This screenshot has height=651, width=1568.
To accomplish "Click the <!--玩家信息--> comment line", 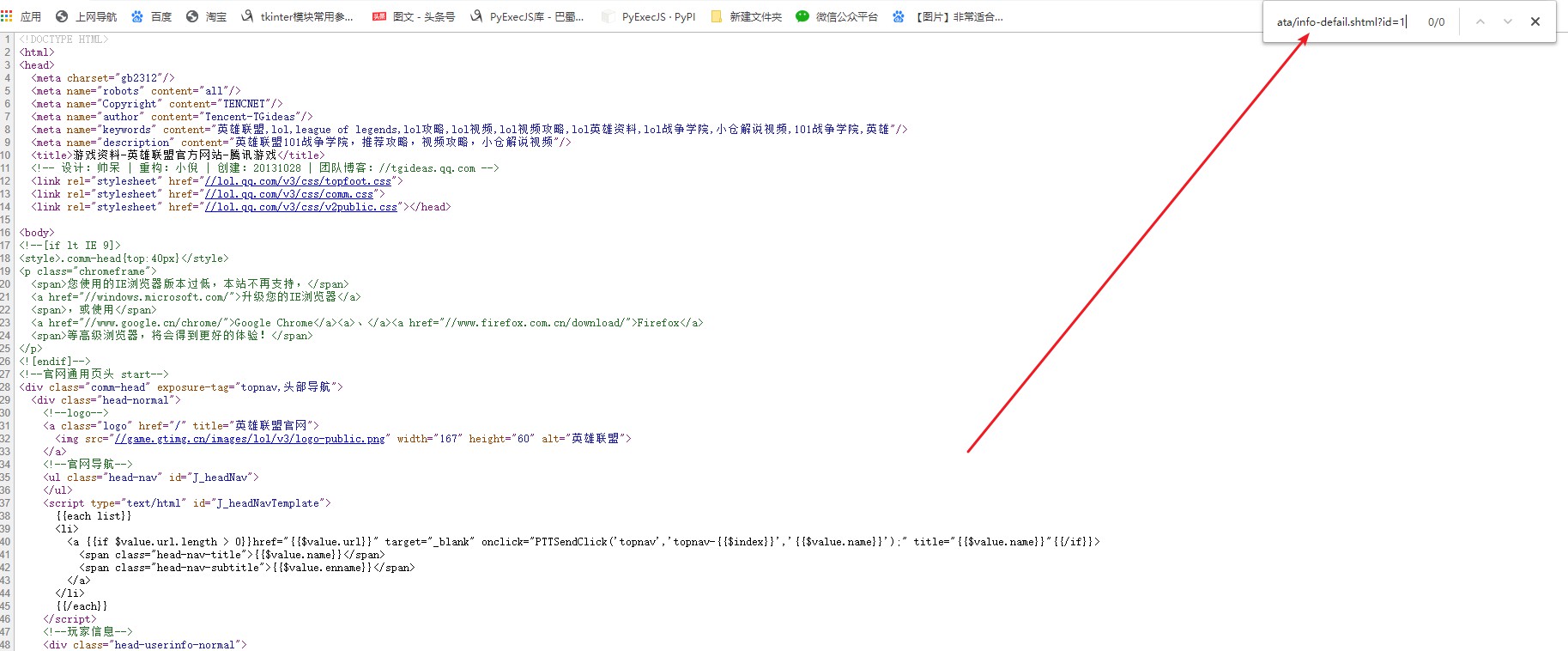I will pos(88,632).
